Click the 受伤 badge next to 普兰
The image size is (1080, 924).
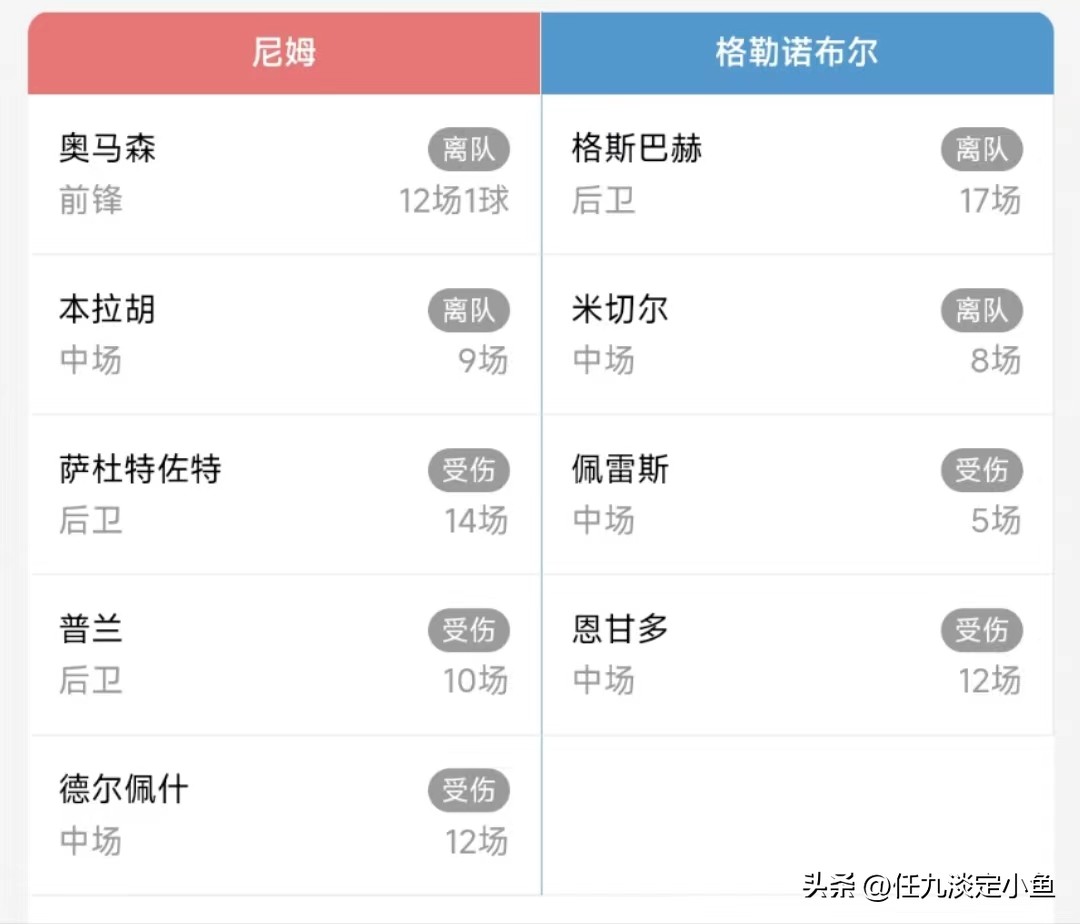(470, 630)
